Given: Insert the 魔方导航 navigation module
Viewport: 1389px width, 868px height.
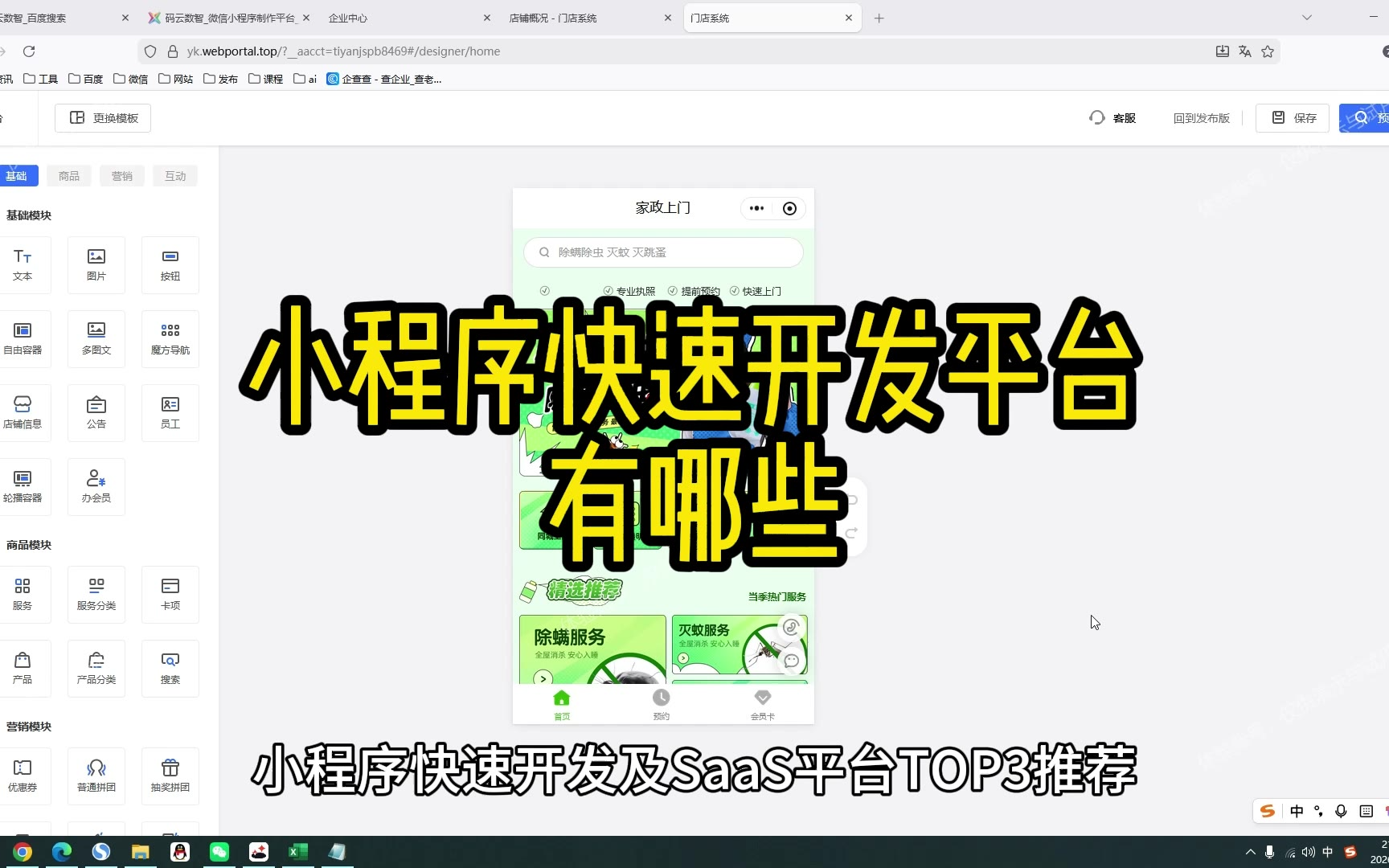Looking at the screenshot, I should tap(170, 338).
